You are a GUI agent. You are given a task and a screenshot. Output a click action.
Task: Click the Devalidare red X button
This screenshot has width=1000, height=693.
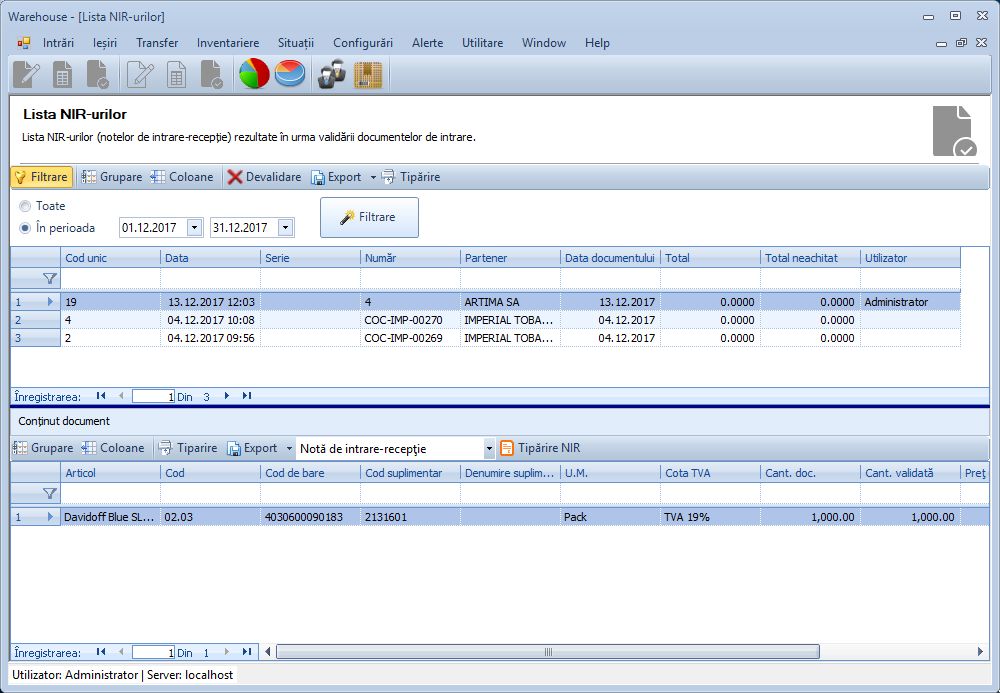(x=264, y=177)
